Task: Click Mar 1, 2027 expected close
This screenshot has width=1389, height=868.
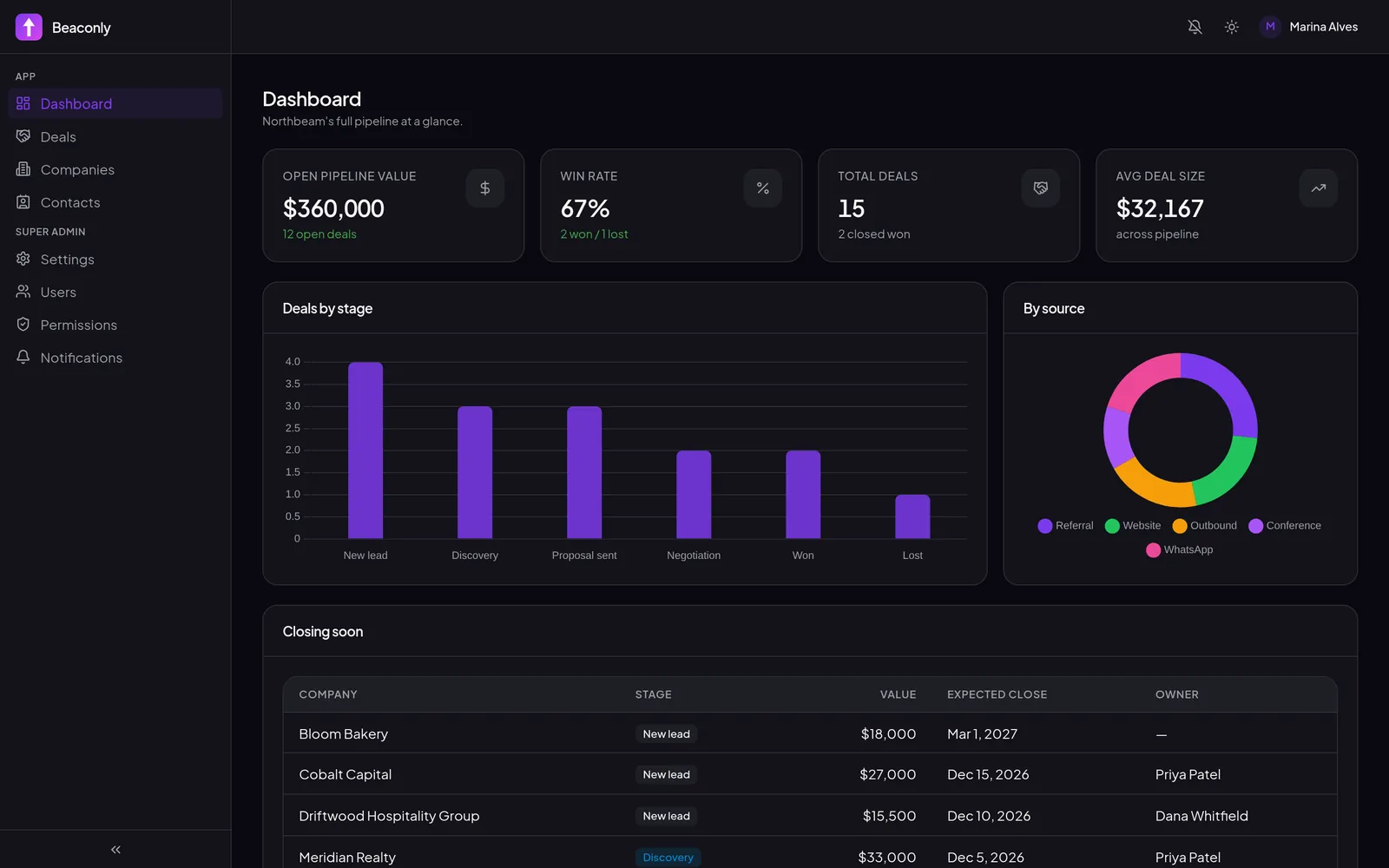Action: (x=982, y=734)
